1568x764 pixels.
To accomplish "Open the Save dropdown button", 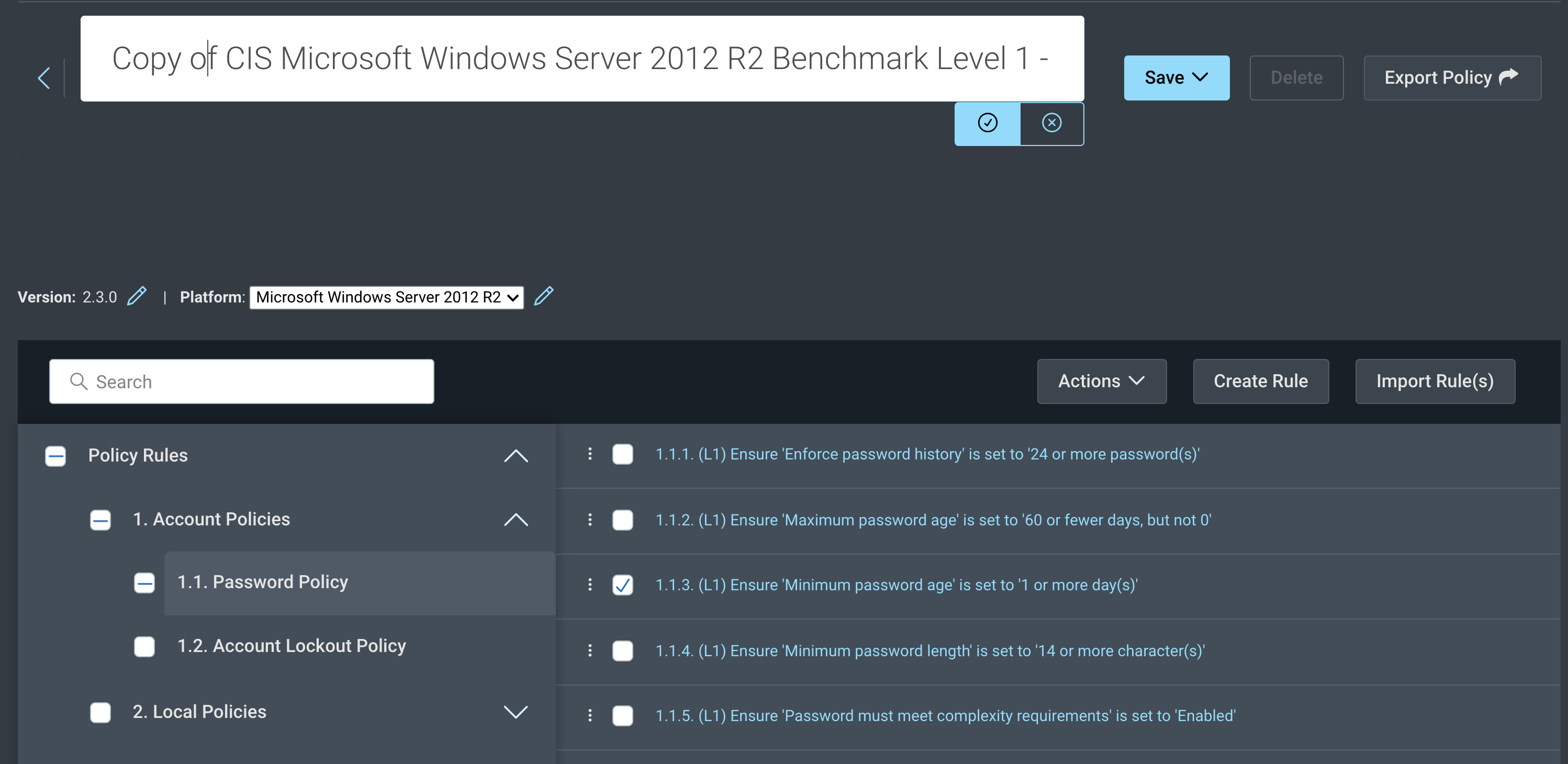I will point(1176,78).
